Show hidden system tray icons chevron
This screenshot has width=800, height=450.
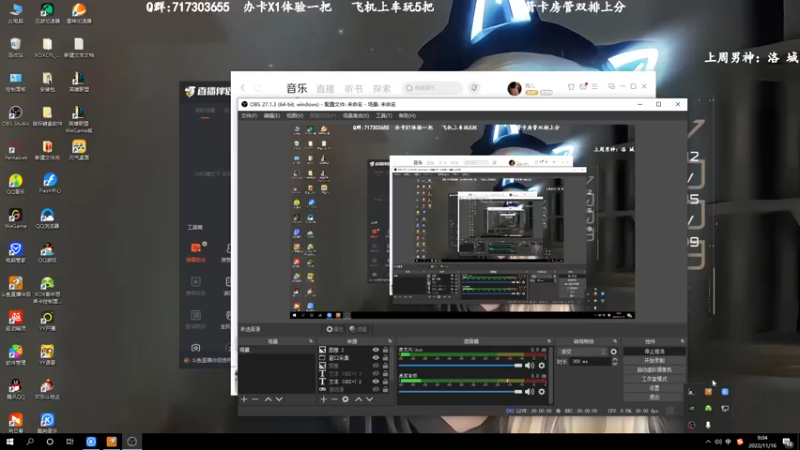coord(708,442)
